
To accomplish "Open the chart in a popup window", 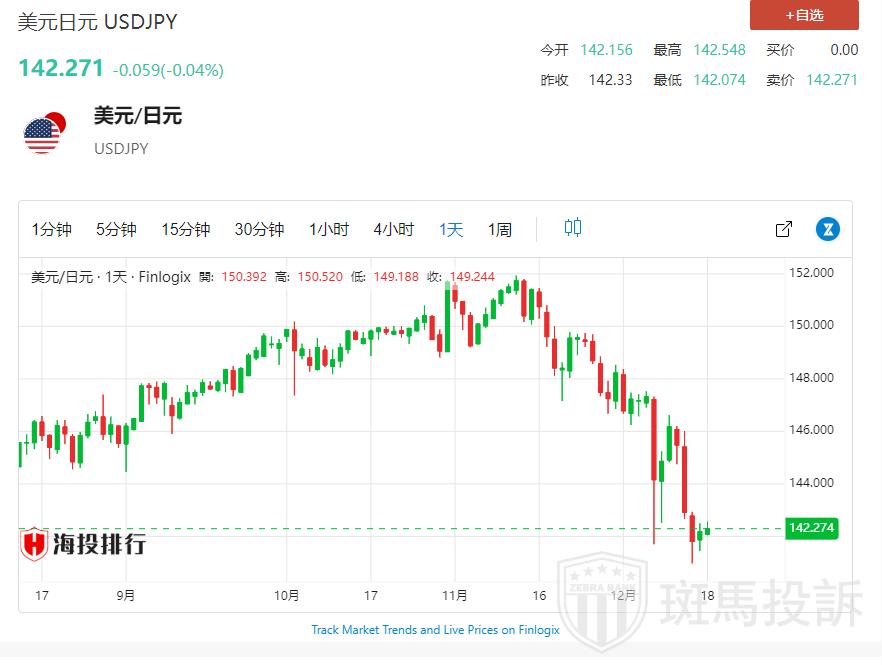I will (784, 229).
